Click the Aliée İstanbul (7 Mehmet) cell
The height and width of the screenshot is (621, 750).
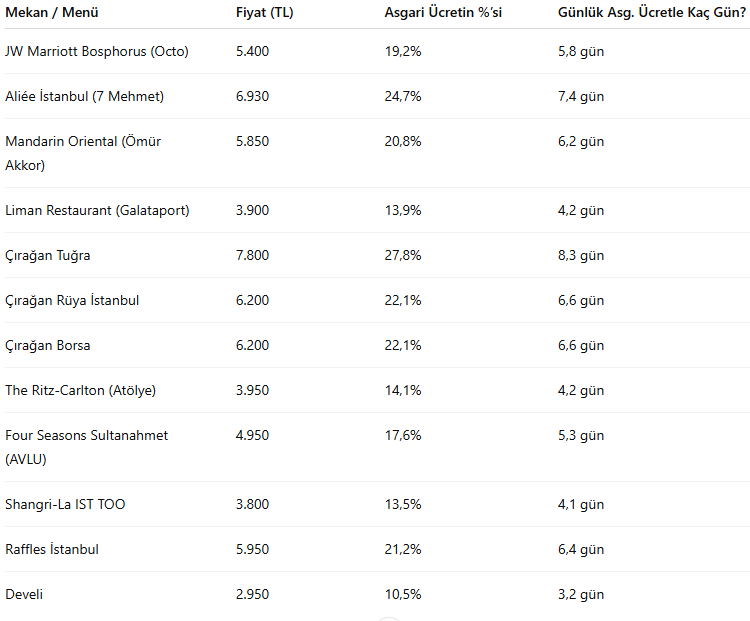[85, 96]
